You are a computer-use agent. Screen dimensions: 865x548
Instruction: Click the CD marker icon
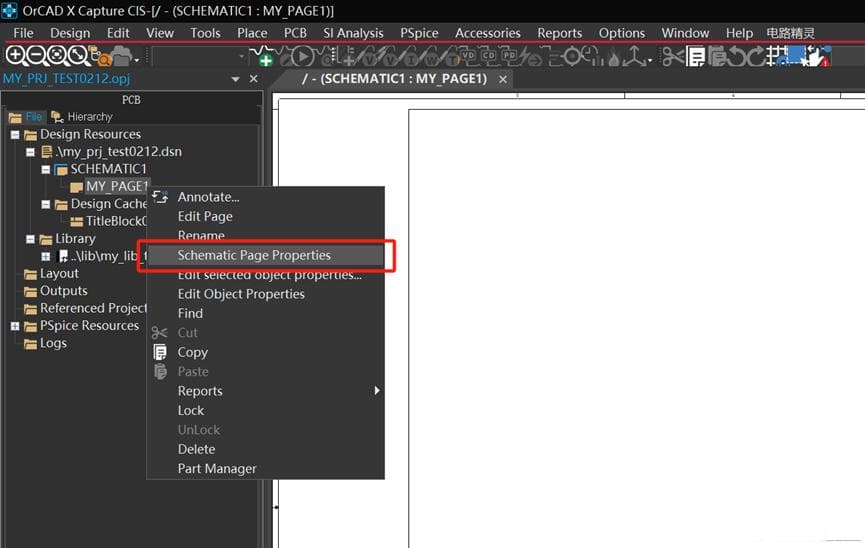[x=489, y=56]
